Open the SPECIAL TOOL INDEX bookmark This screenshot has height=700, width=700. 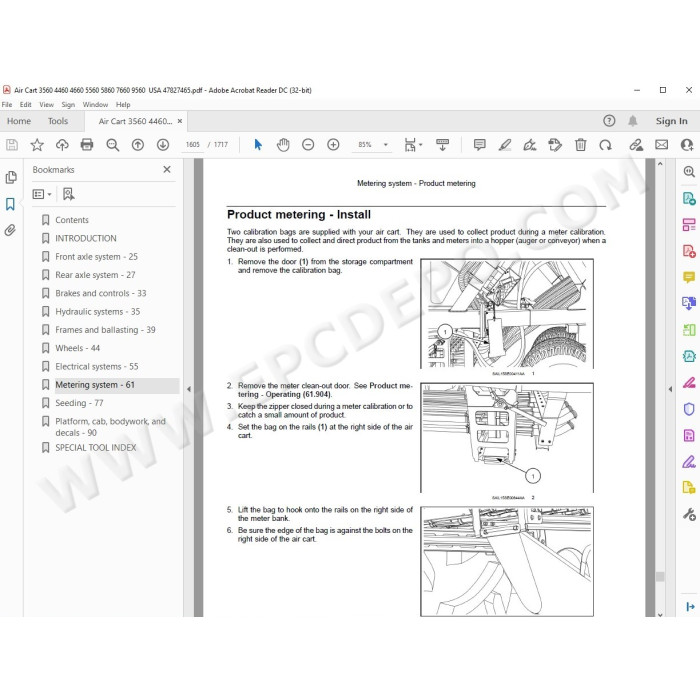[x=96, y=448]
